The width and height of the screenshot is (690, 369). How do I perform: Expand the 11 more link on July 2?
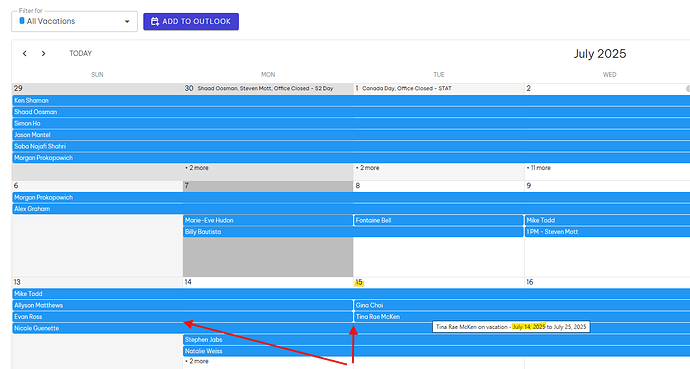pyautogui.click(x=539, y=168)
